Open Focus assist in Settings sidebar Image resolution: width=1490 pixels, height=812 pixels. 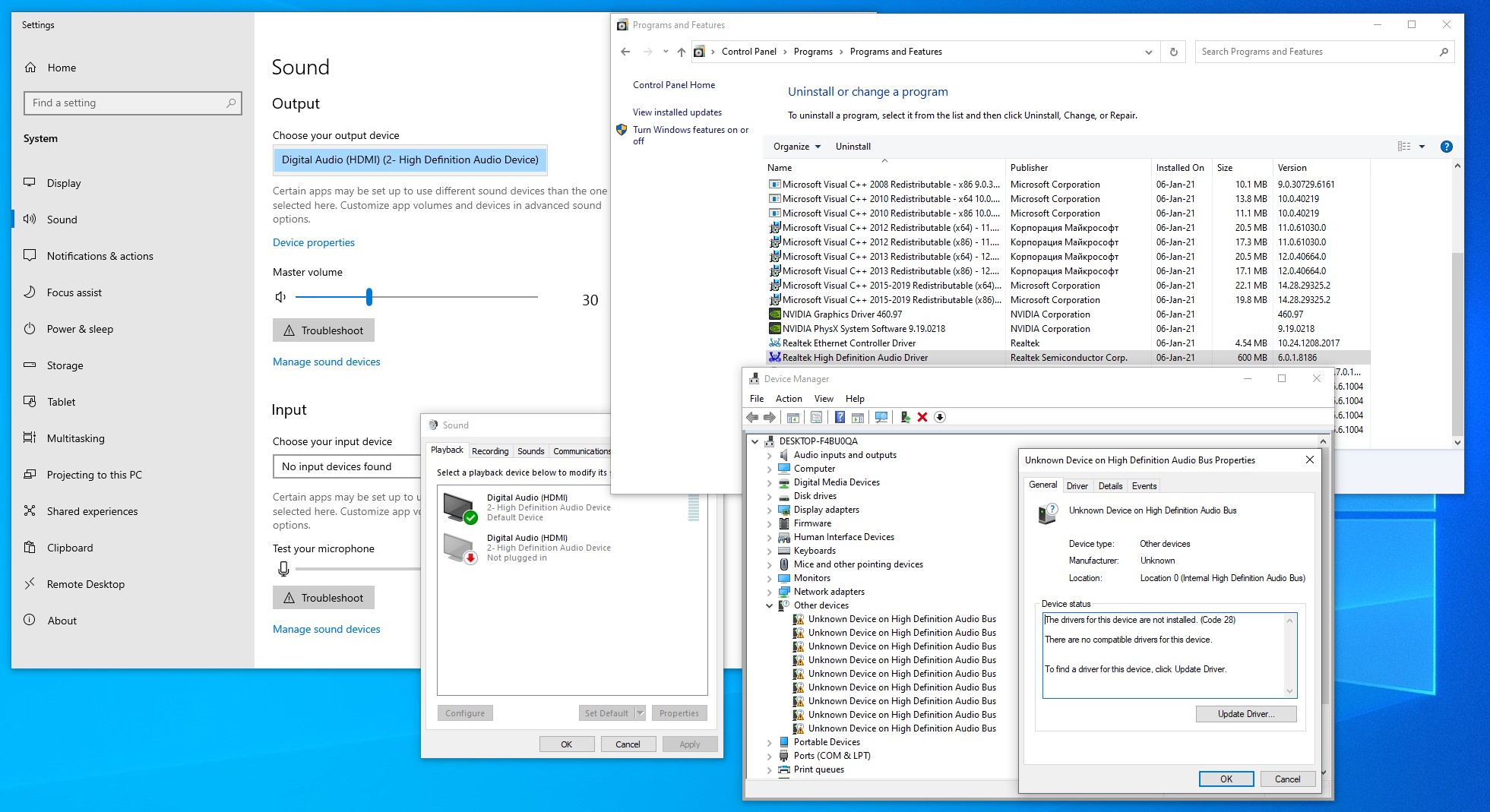74,292
